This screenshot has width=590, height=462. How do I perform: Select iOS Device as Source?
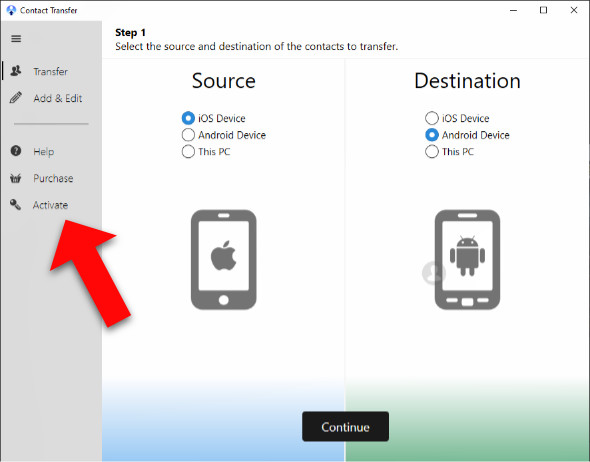click(213, 118)
